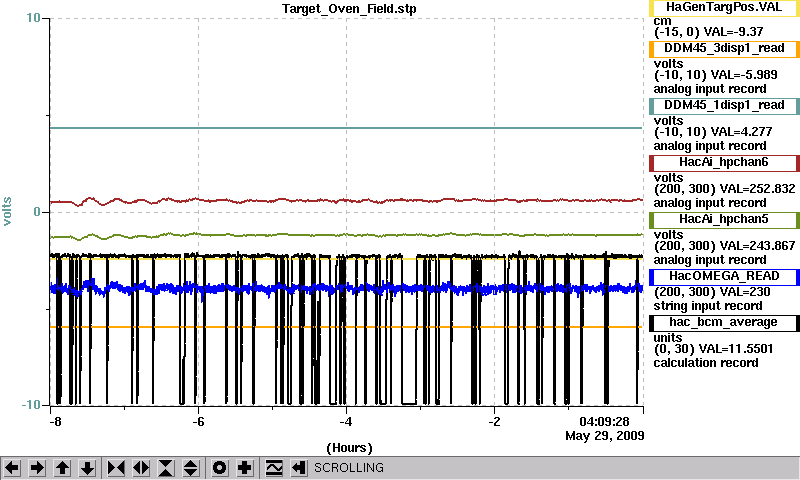Click the 'string input record' description text
The height and width of the screenshot is (480, 800).
pyautogui.click(x=708, y=306)
